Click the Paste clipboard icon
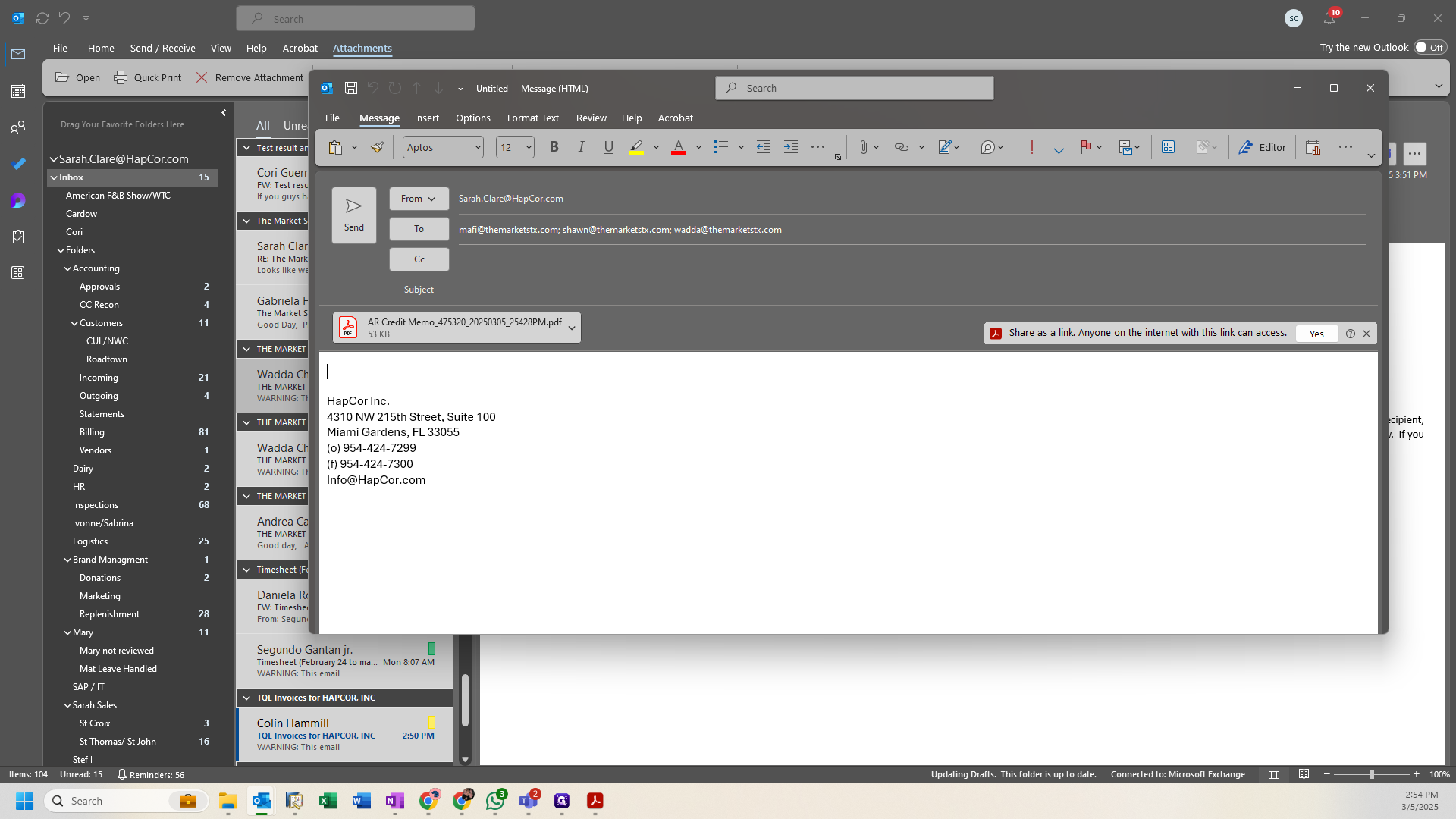 click(x=335, y=147)
